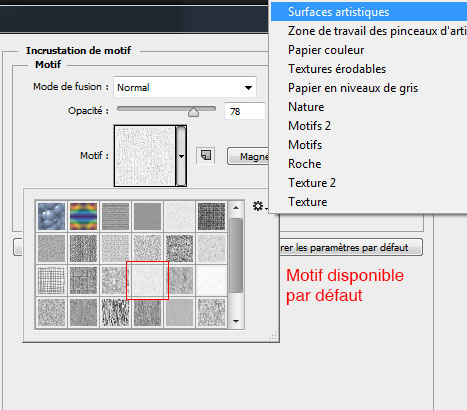Click the paramètres par défaut button
The image size is (467, 410).
click(x=351, y=248)
